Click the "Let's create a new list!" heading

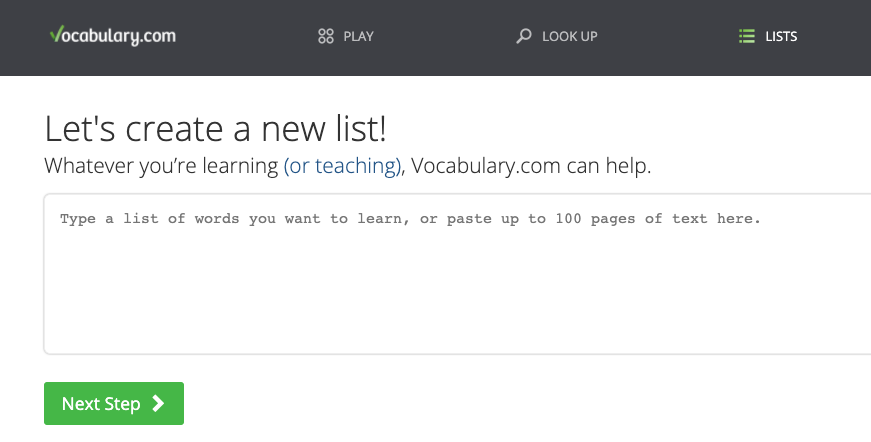tap(215, 129)
